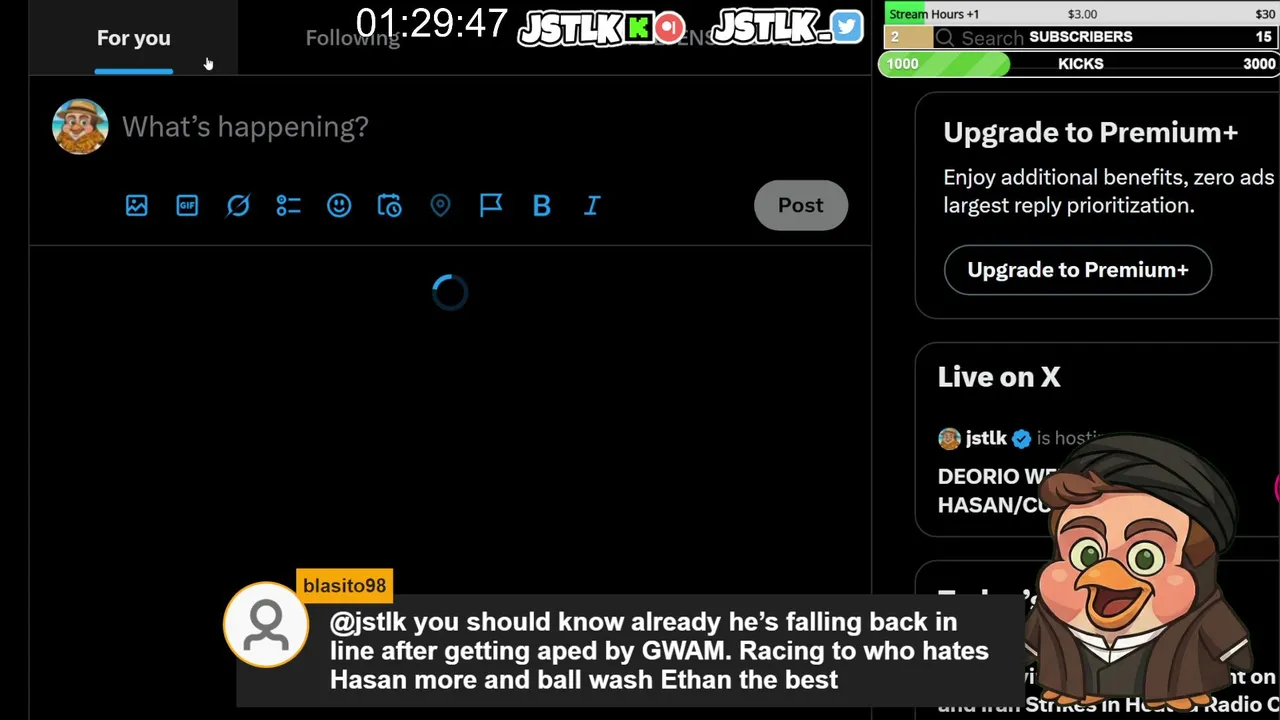Toggle italic text formatting

click(x=592, y=205)
